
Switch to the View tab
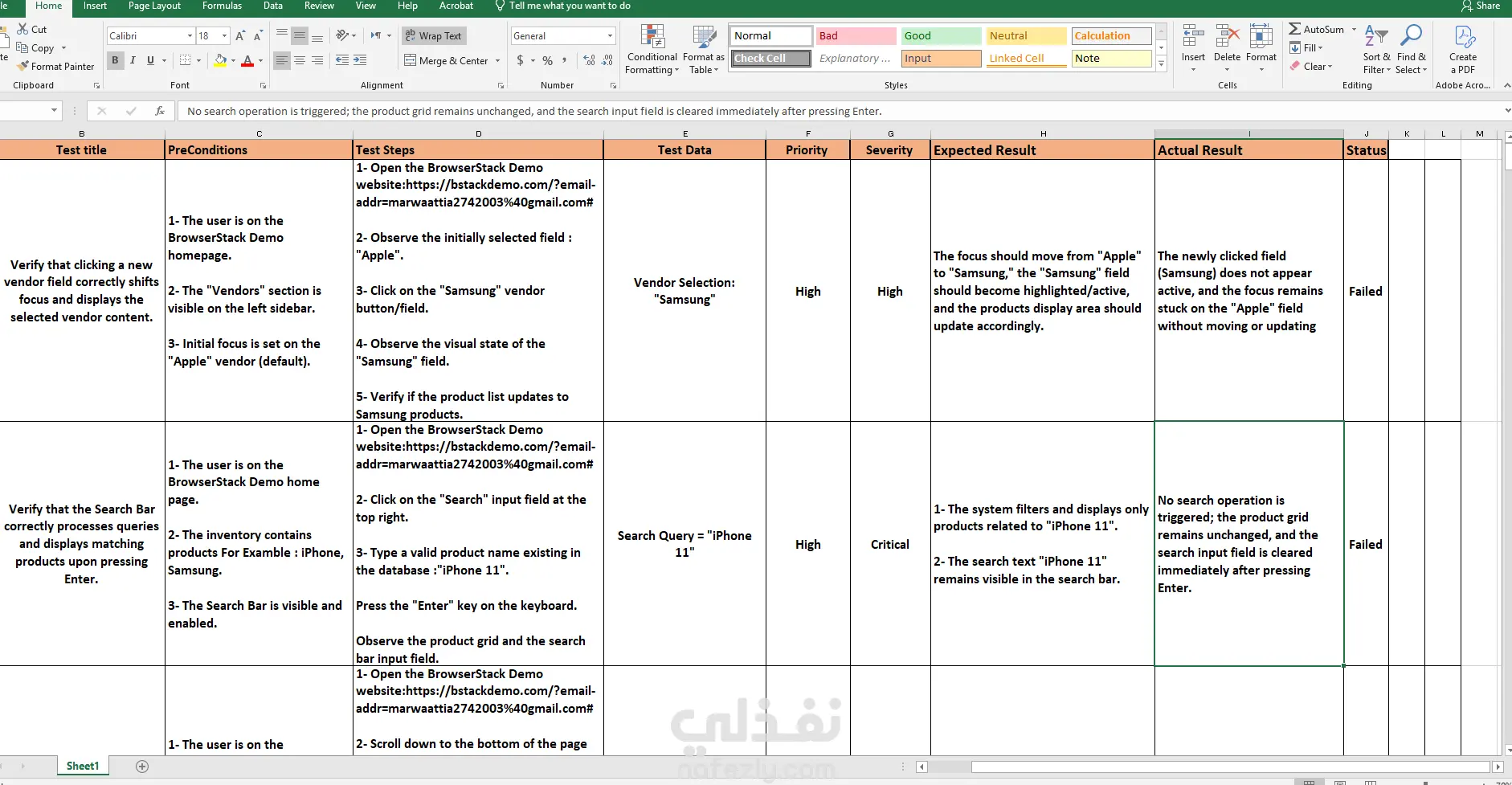pyautogui.click(x=366, y=6)
